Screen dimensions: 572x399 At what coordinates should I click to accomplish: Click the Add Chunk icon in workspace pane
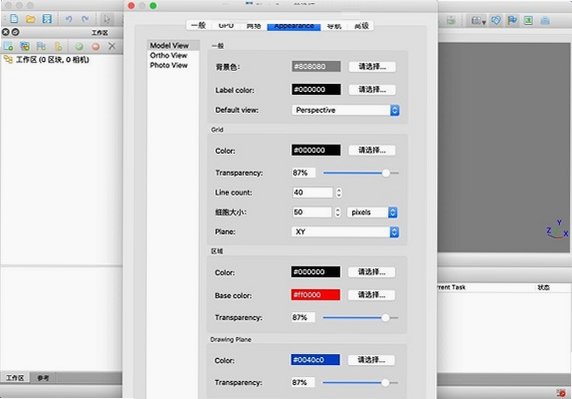[8, 46]
